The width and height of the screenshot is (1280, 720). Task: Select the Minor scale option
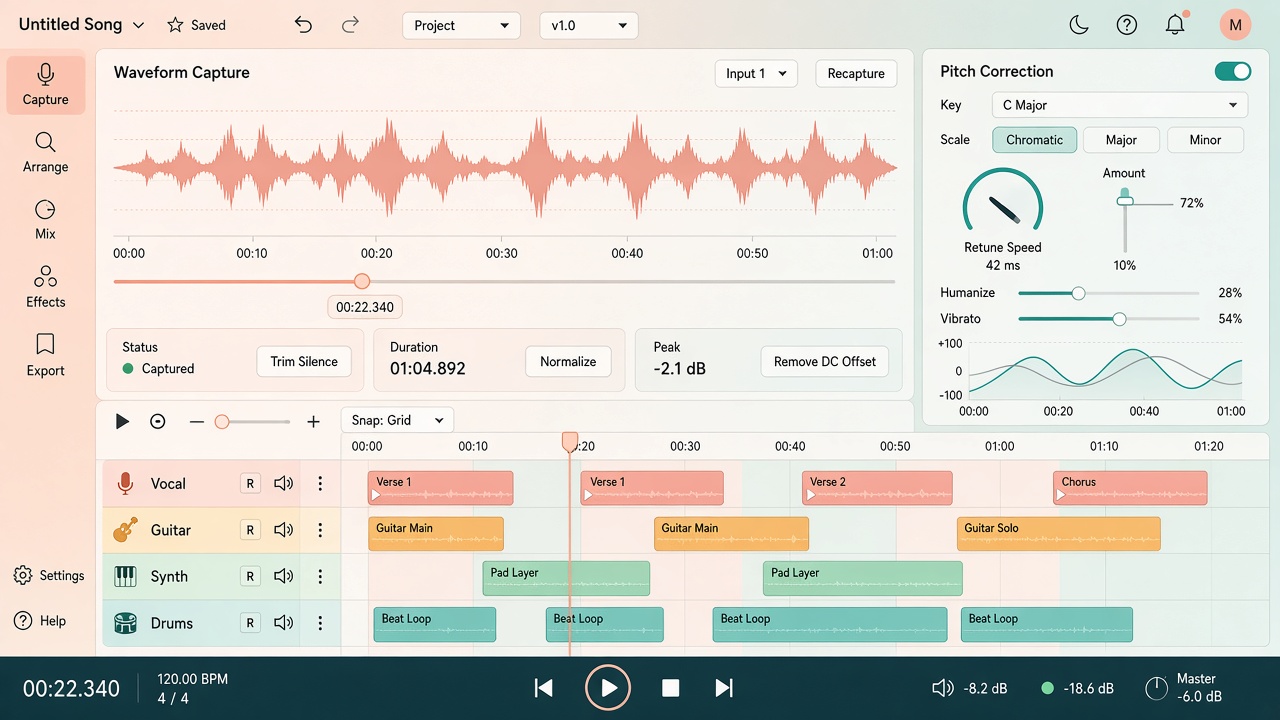click(x=1205, y=140)
